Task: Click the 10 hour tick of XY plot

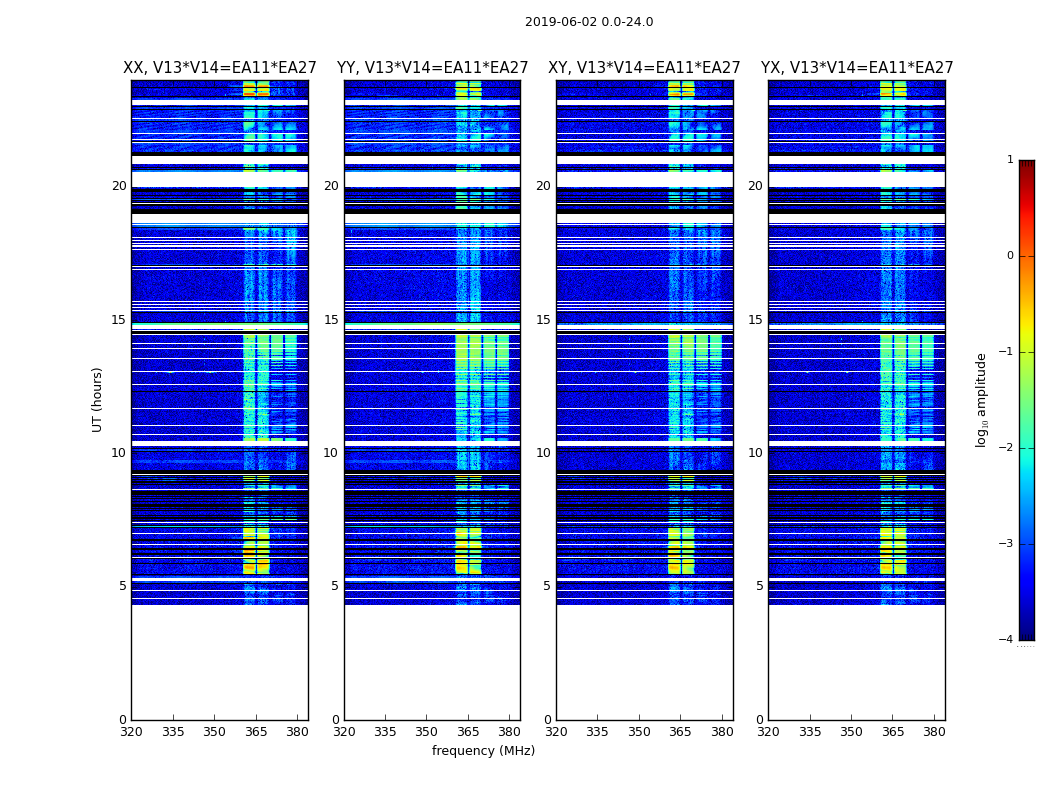Action: point(543,453)
